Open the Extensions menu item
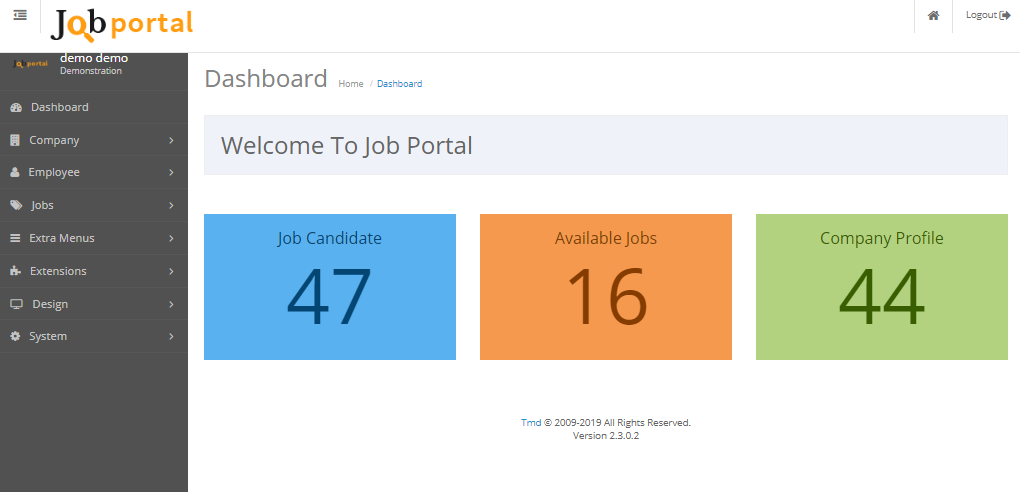Screen dimensions: 1020x492 click(58, 271)
